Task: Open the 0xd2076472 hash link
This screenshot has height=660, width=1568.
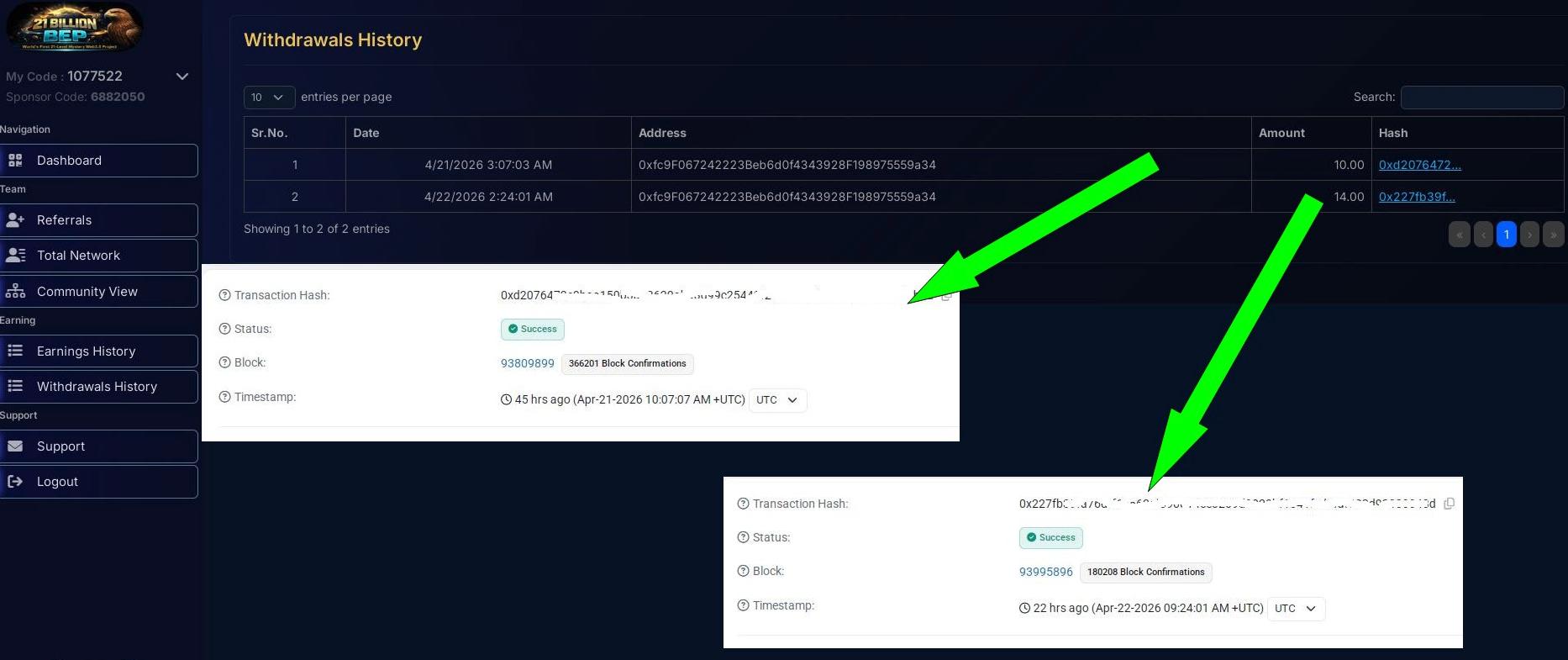Action: click(1419, 165)
